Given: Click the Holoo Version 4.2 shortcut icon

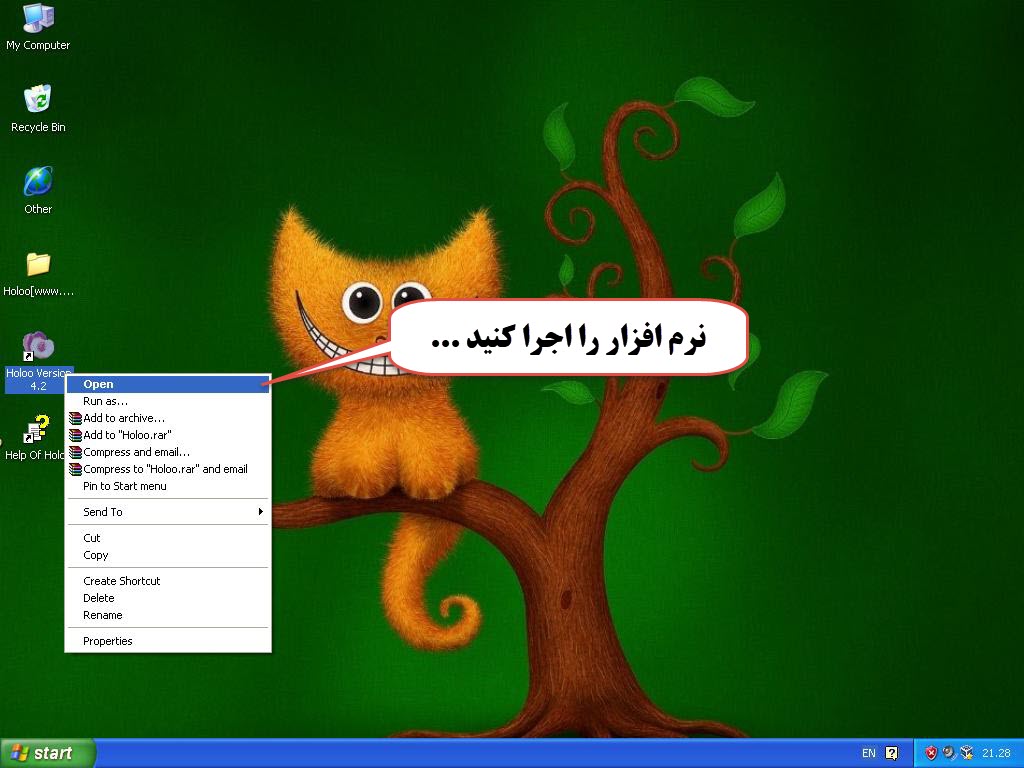Looking at the screenshot, I should 38,346.
